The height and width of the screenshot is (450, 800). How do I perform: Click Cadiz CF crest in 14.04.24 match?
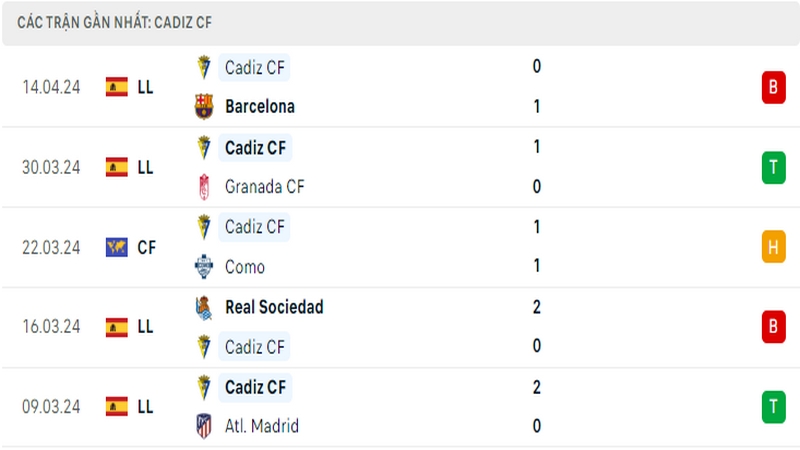coord(204,67)
